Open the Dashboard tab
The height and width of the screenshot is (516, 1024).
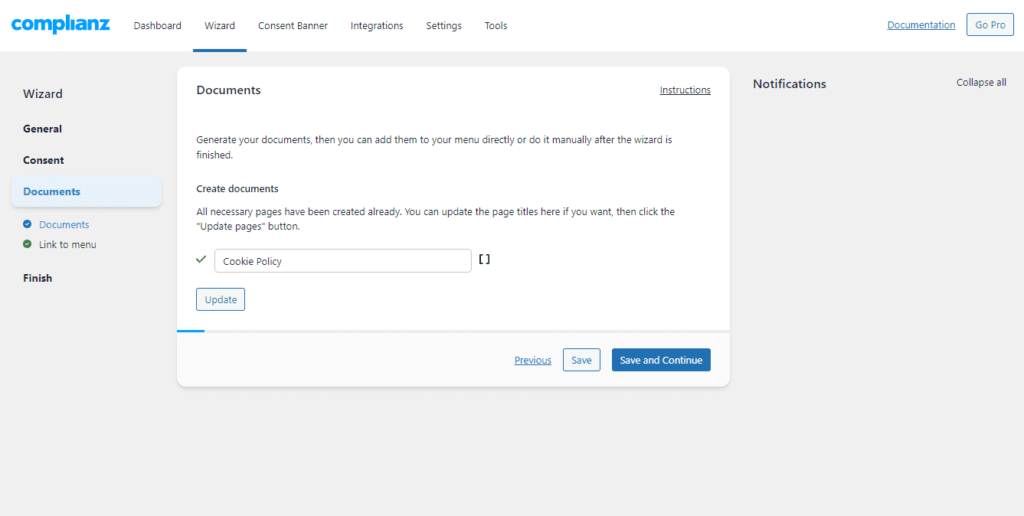click(x=157, y=26)
